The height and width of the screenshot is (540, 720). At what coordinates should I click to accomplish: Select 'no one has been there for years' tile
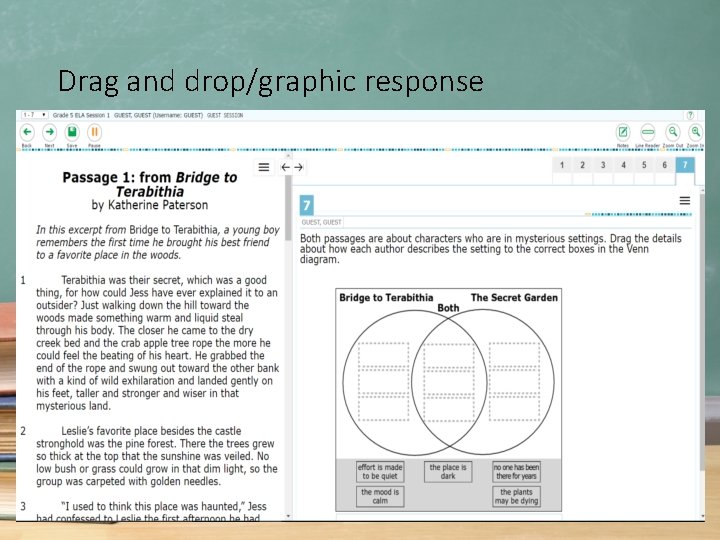click(x=516, y=472)
